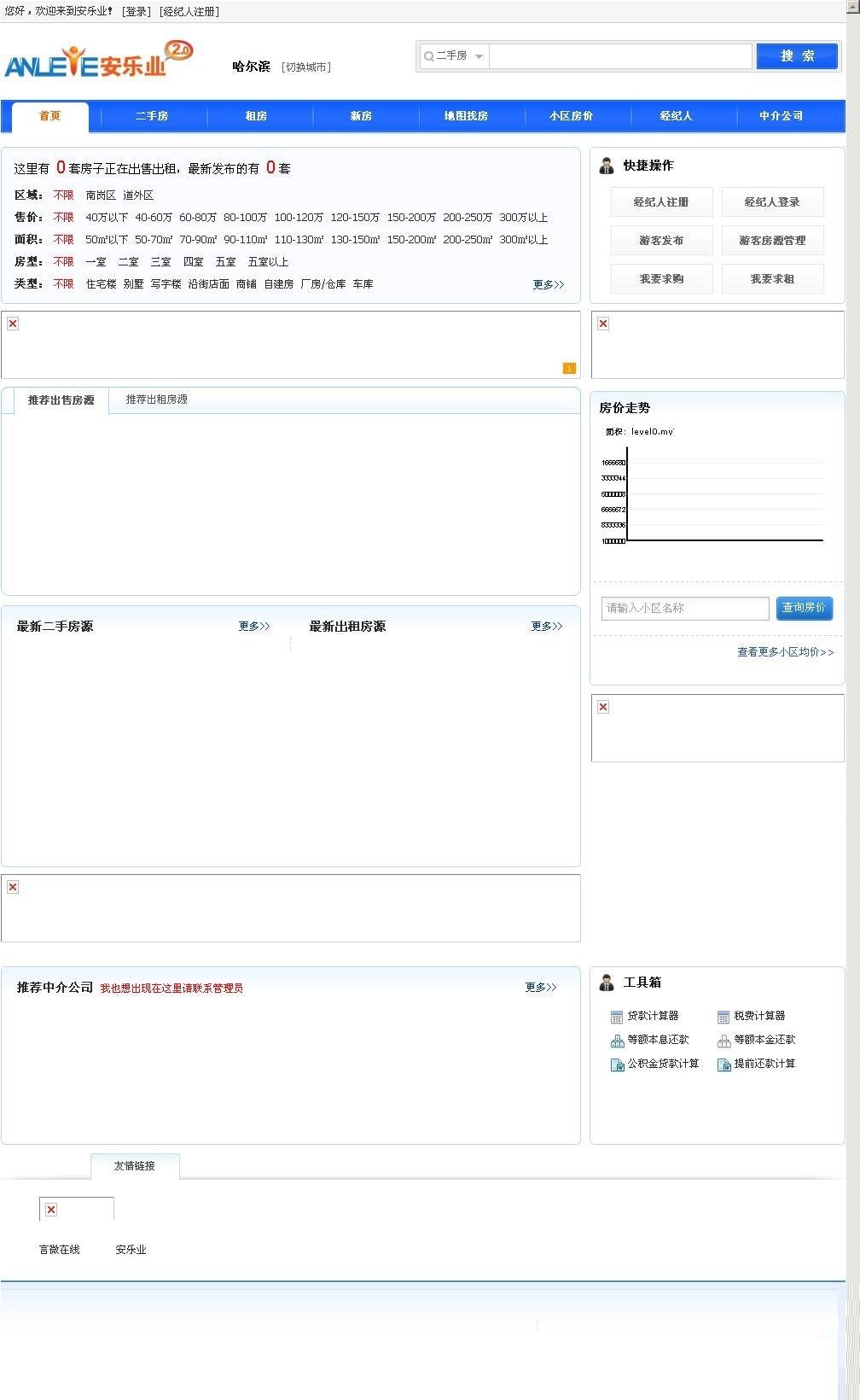Viewport: 860px width, 1400px height.
Task: Open the 公积金贷款计算 icon
Action: point(617,1065)
